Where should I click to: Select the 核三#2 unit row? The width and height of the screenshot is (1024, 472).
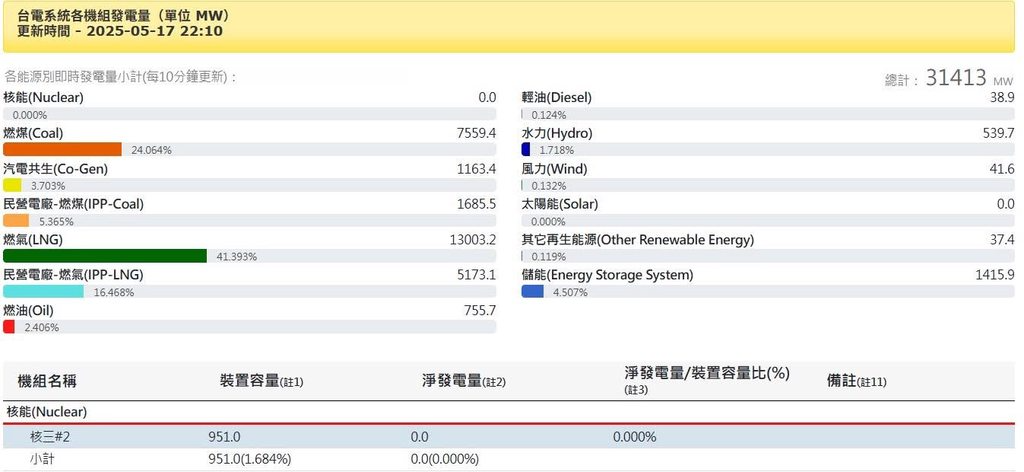[48, 437]
